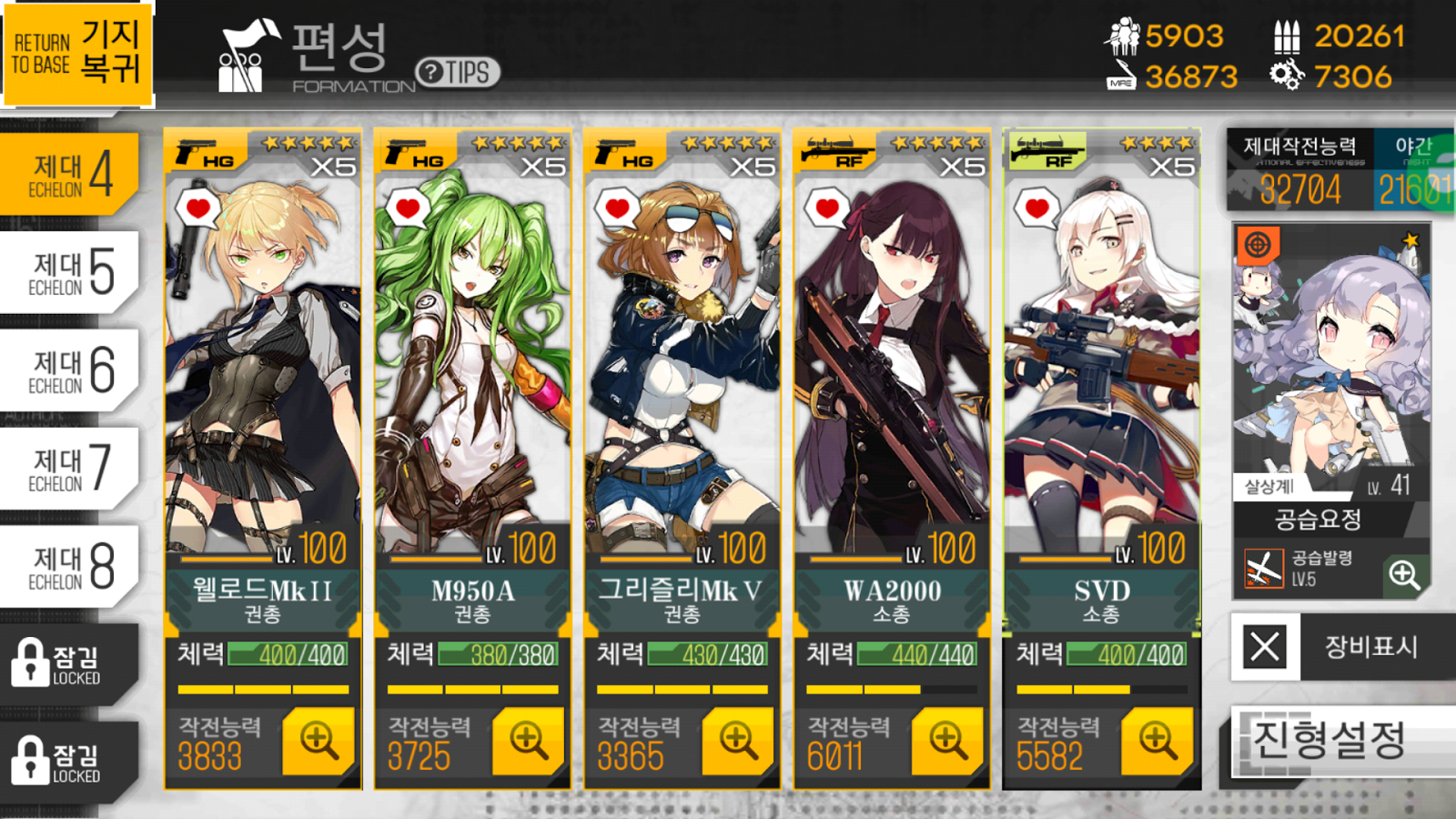Select Echelon 8 tab
This screenshot has width=1456, height=819.
pyautogui.click(x=71, y=565)
